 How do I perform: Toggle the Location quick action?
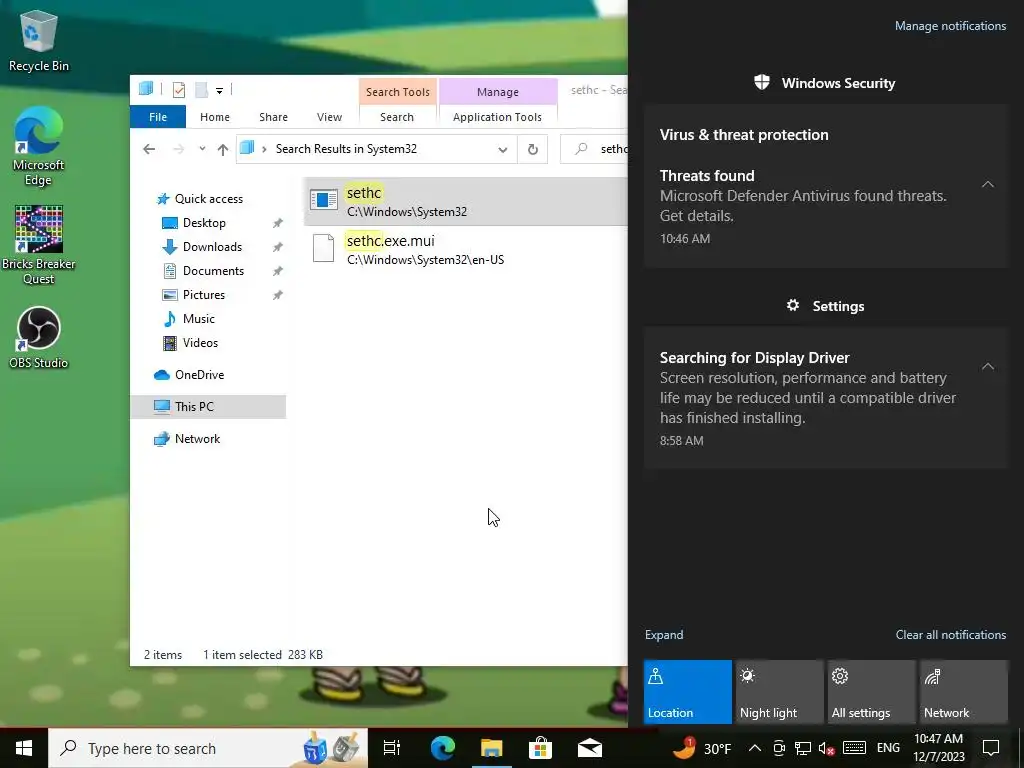[688, 692]
